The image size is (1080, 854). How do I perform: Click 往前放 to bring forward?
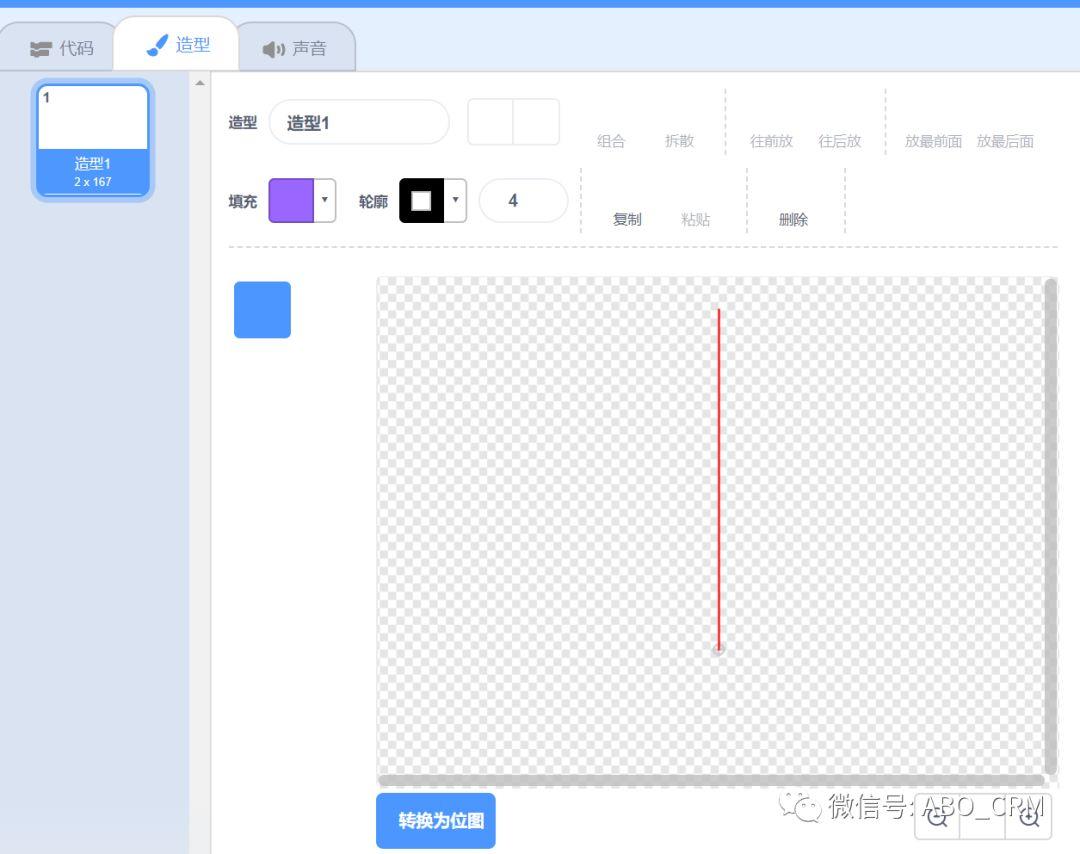coord(771,140)
